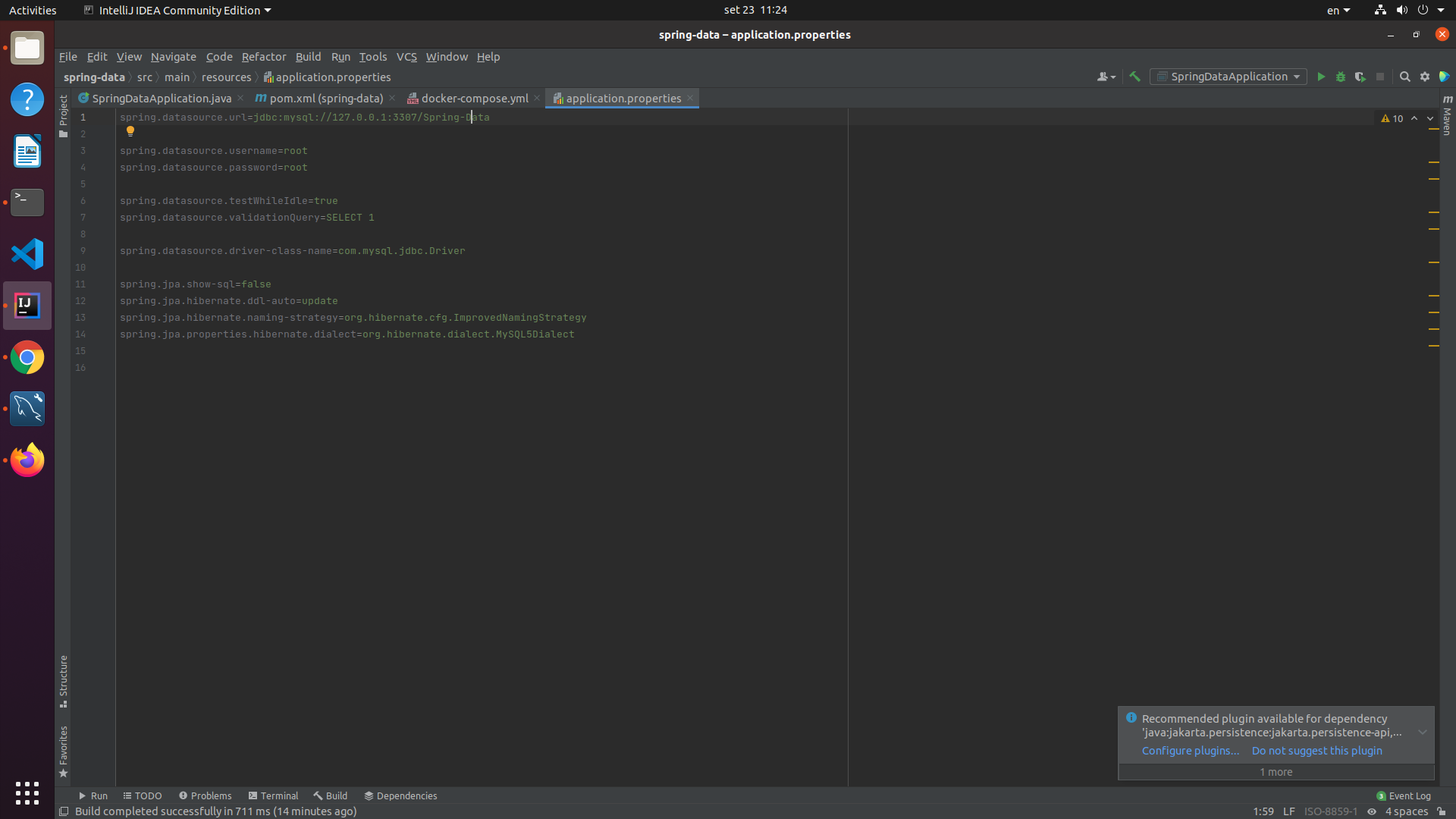Switch to docker-compose.yml tab
This screenshot has width=1456, height=819.
(x=475, y=99)
